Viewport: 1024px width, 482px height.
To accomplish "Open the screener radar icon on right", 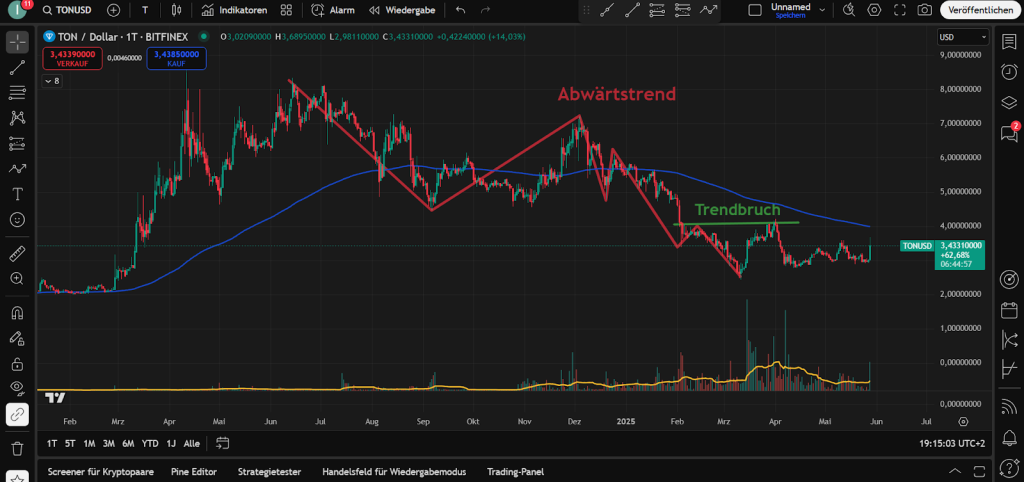I will coord(1009,280).
